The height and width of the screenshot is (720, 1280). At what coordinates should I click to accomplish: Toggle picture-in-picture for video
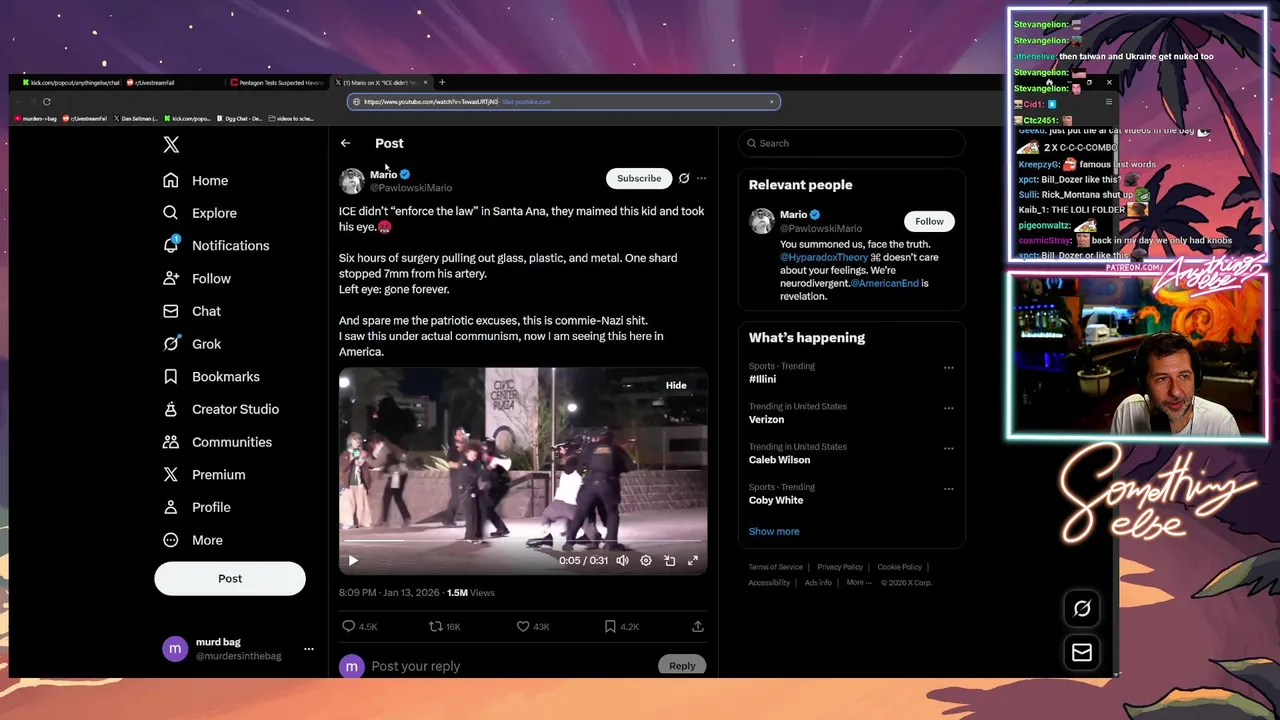670,561
